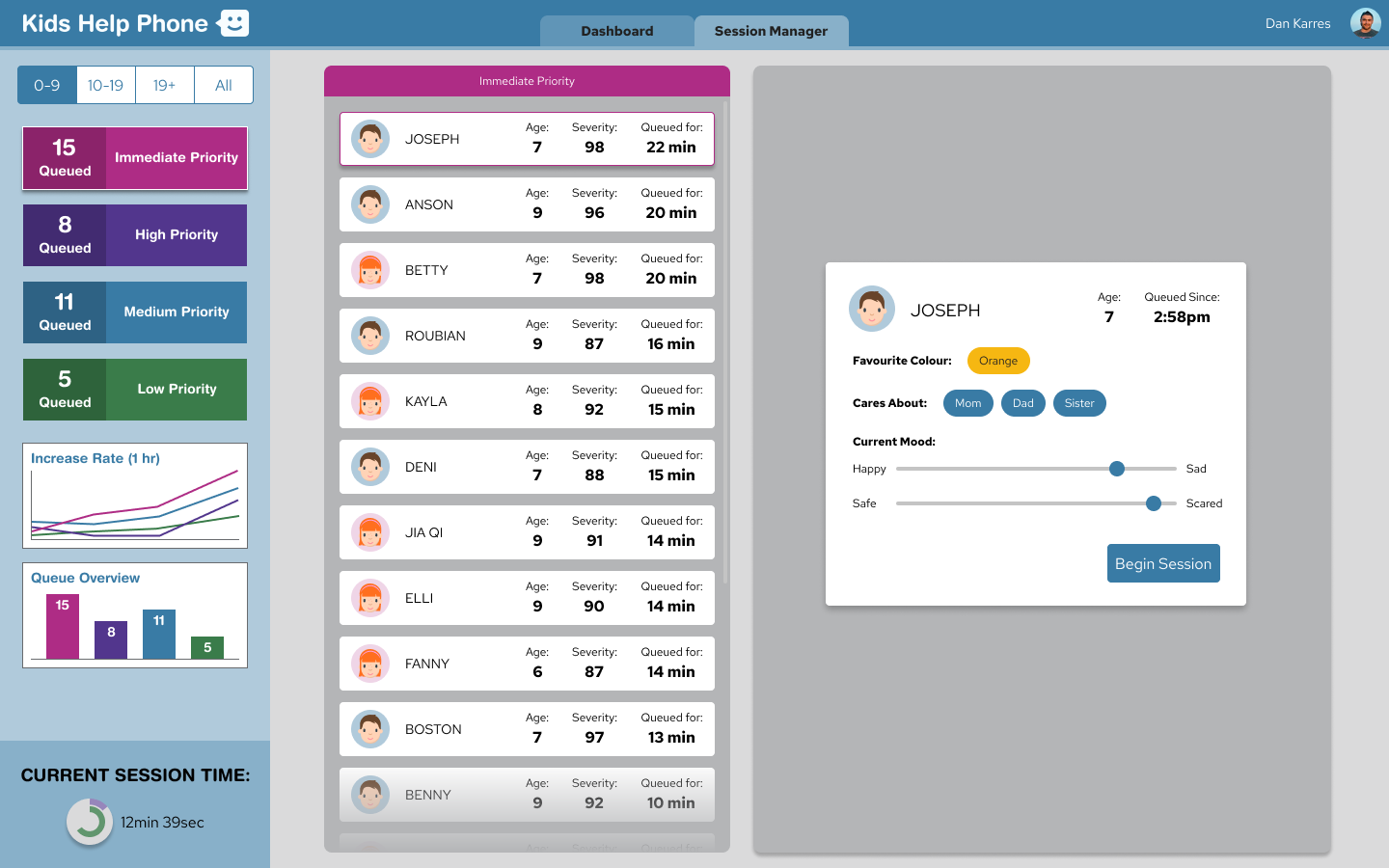1389x868 pixels.
Task: Click the name ELLI in the queue
Action: (419, 598)
